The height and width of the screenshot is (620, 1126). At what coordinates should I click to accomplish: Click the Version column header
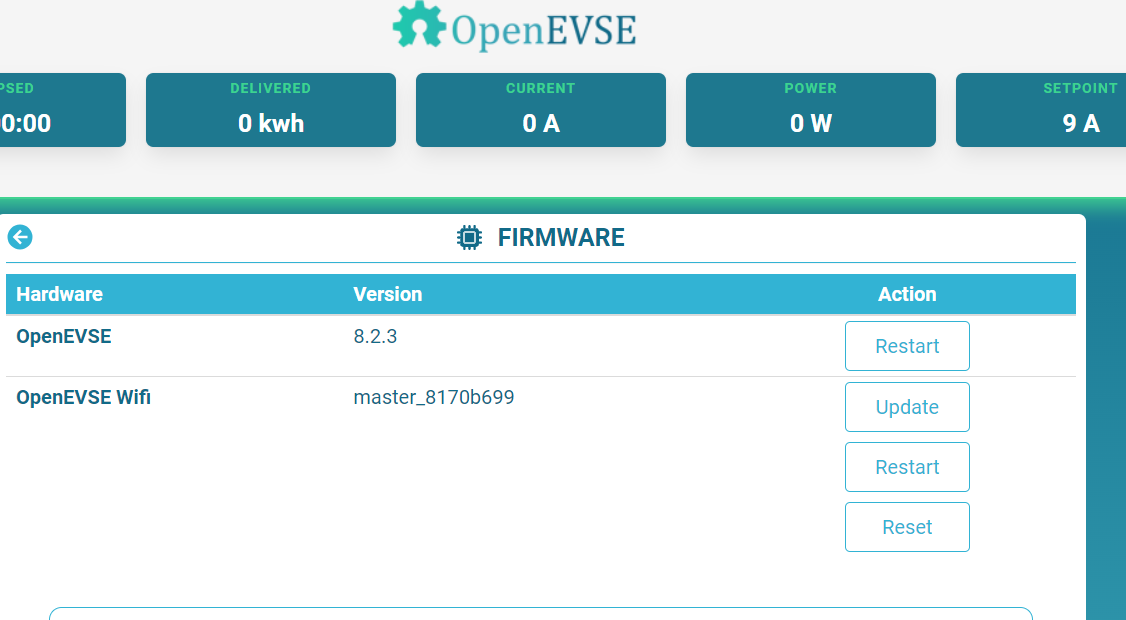point(388,294)
